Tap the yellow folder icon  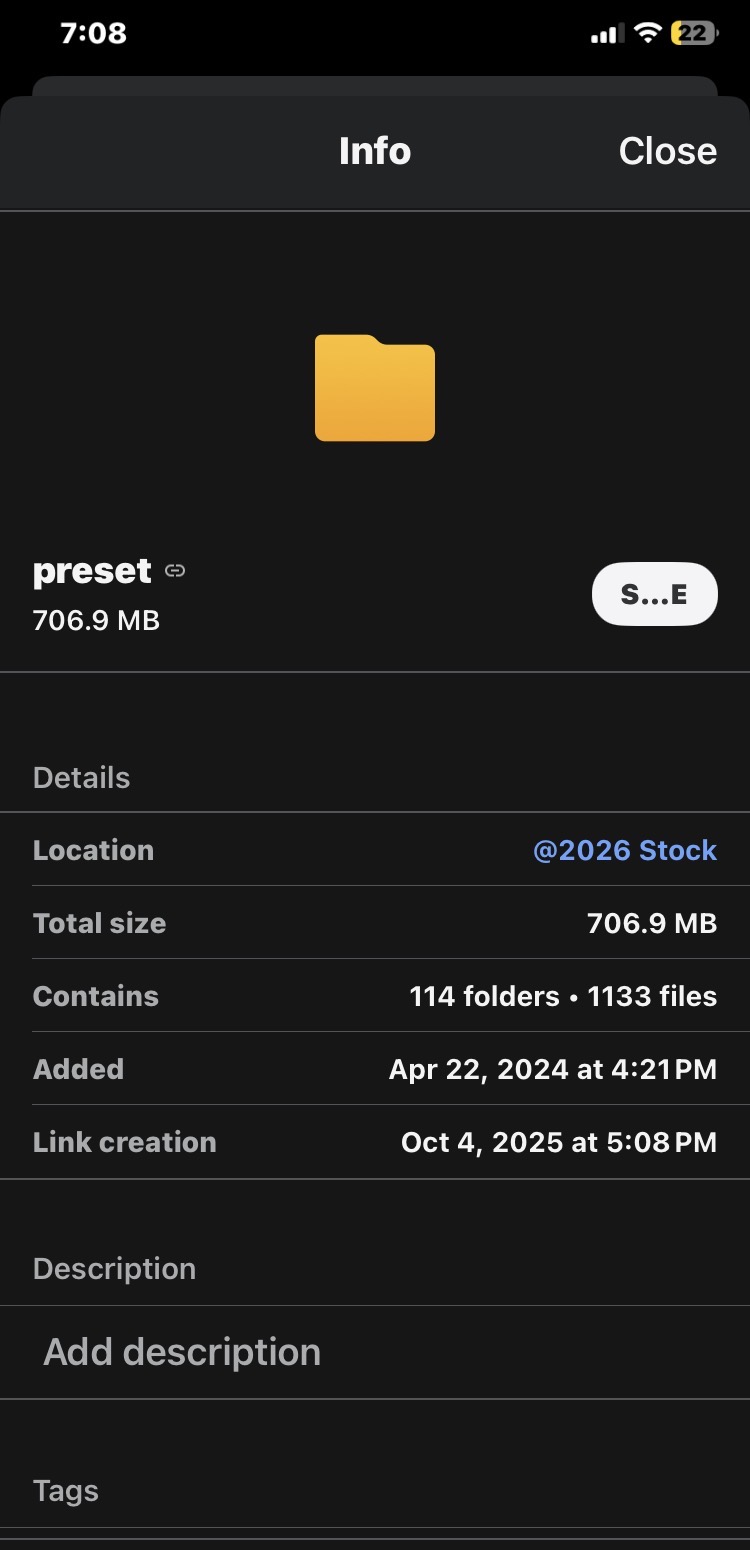(375, 388)
